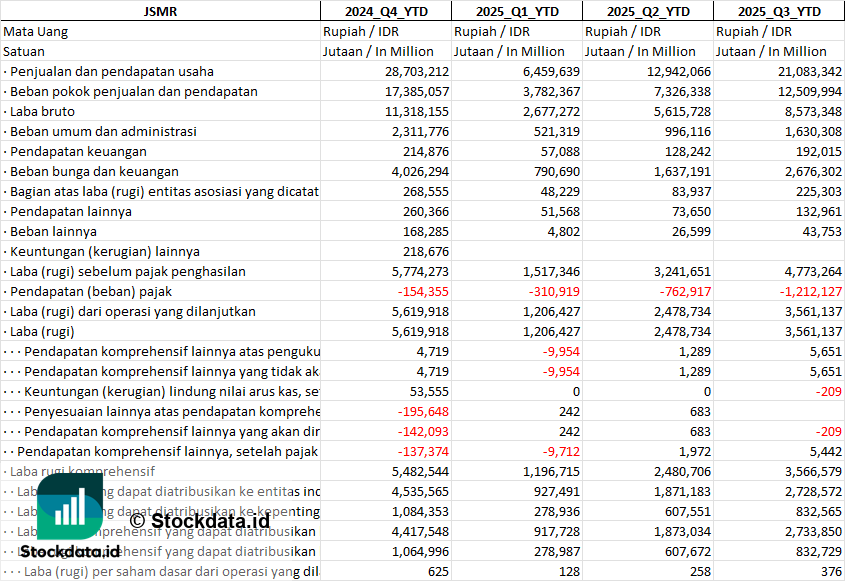This screenshot has height=581, width=845.
Task: Select Beban umum dan administrasi label
Action: (x=103, y=132)
